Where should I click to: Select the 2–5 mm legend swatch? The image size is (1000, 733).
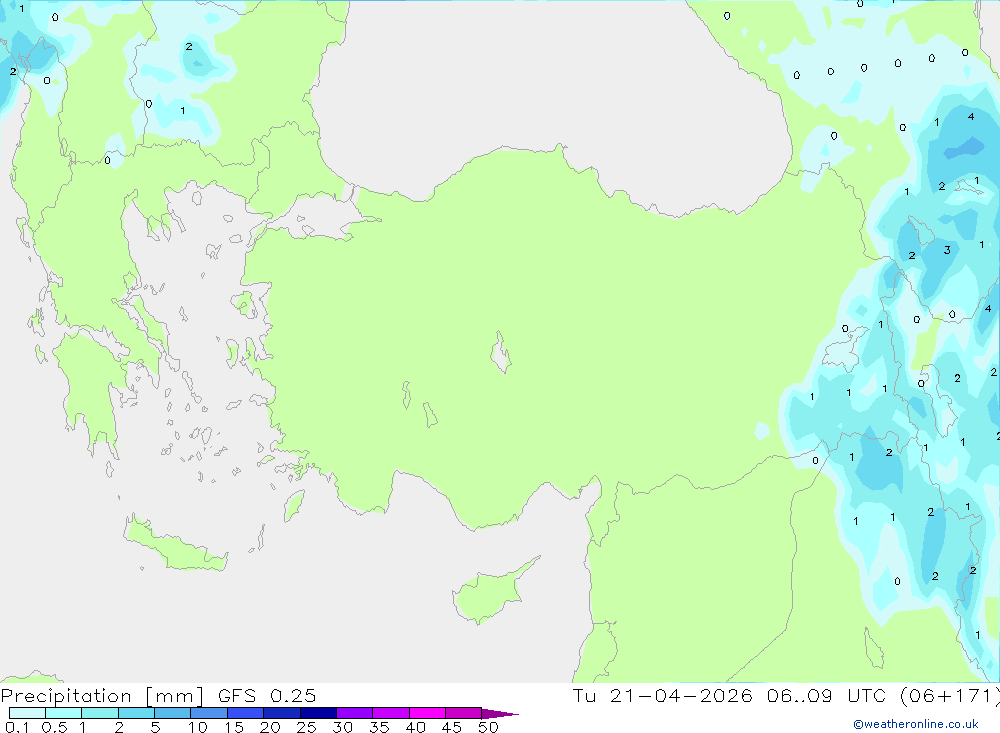(136, 713)
